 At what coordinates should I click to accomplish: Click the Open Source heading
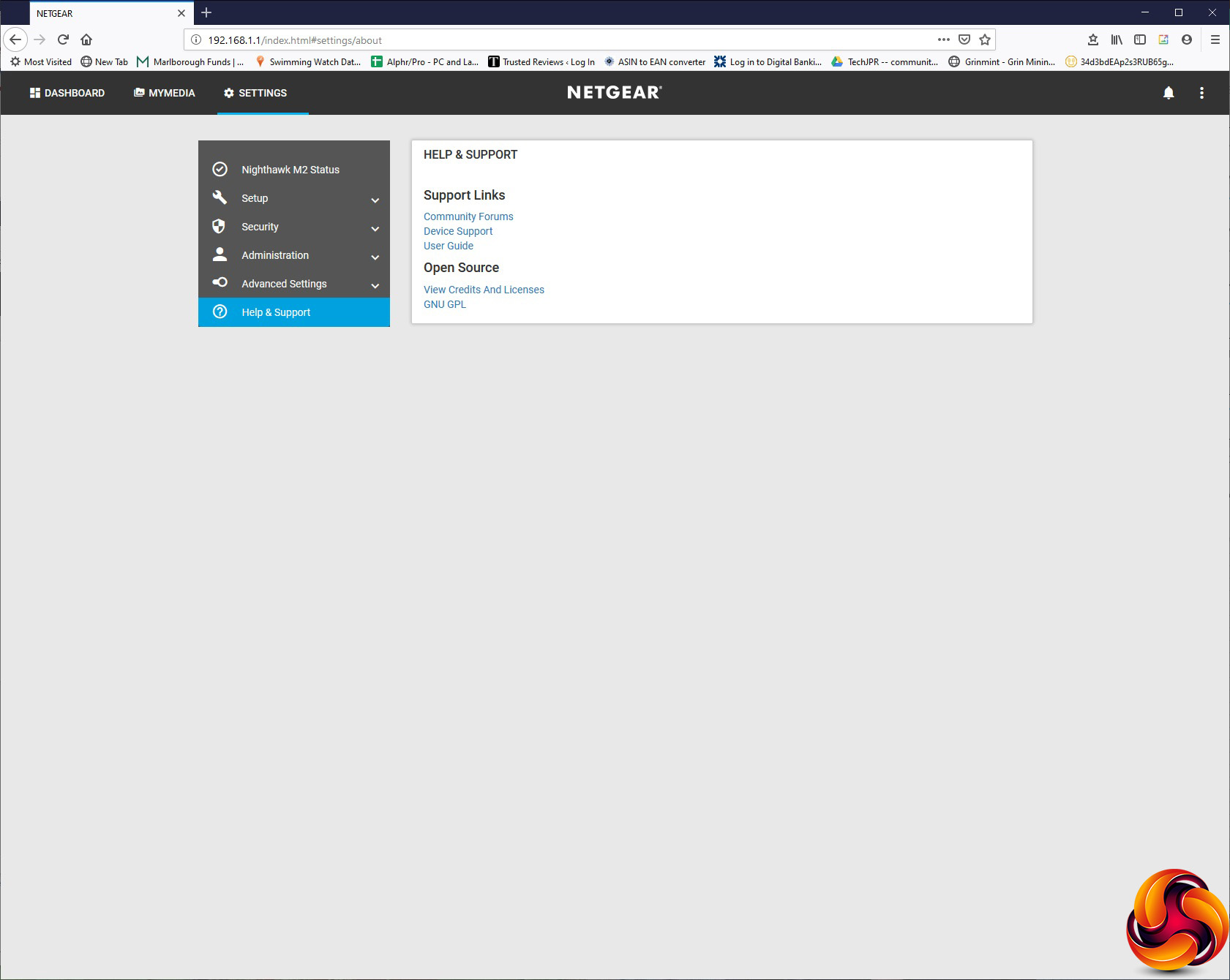pos(461,268)
